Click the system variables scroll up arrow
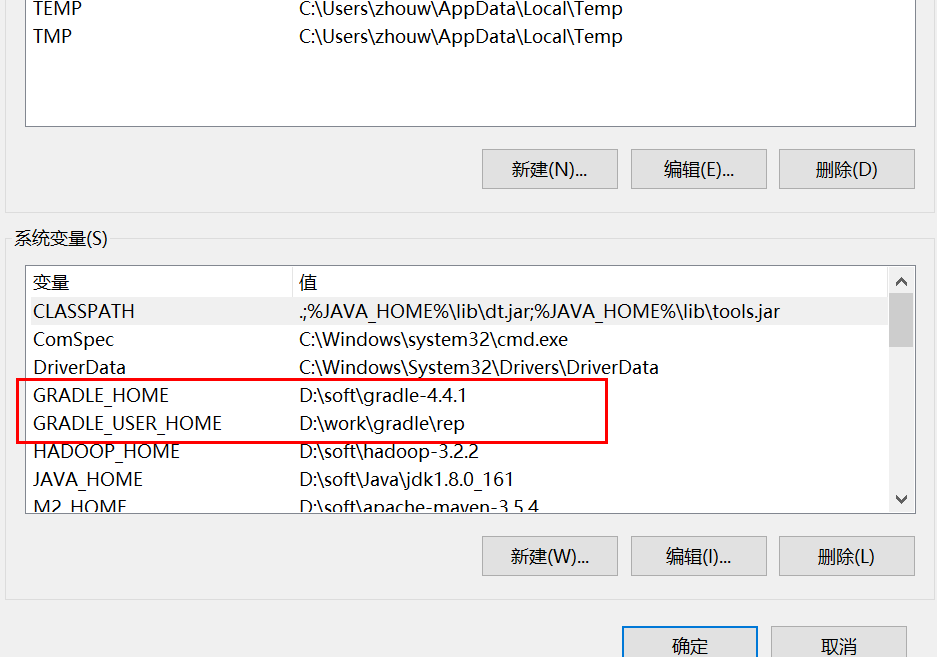This screenshot has height=657, width=937. pos(901,281)
